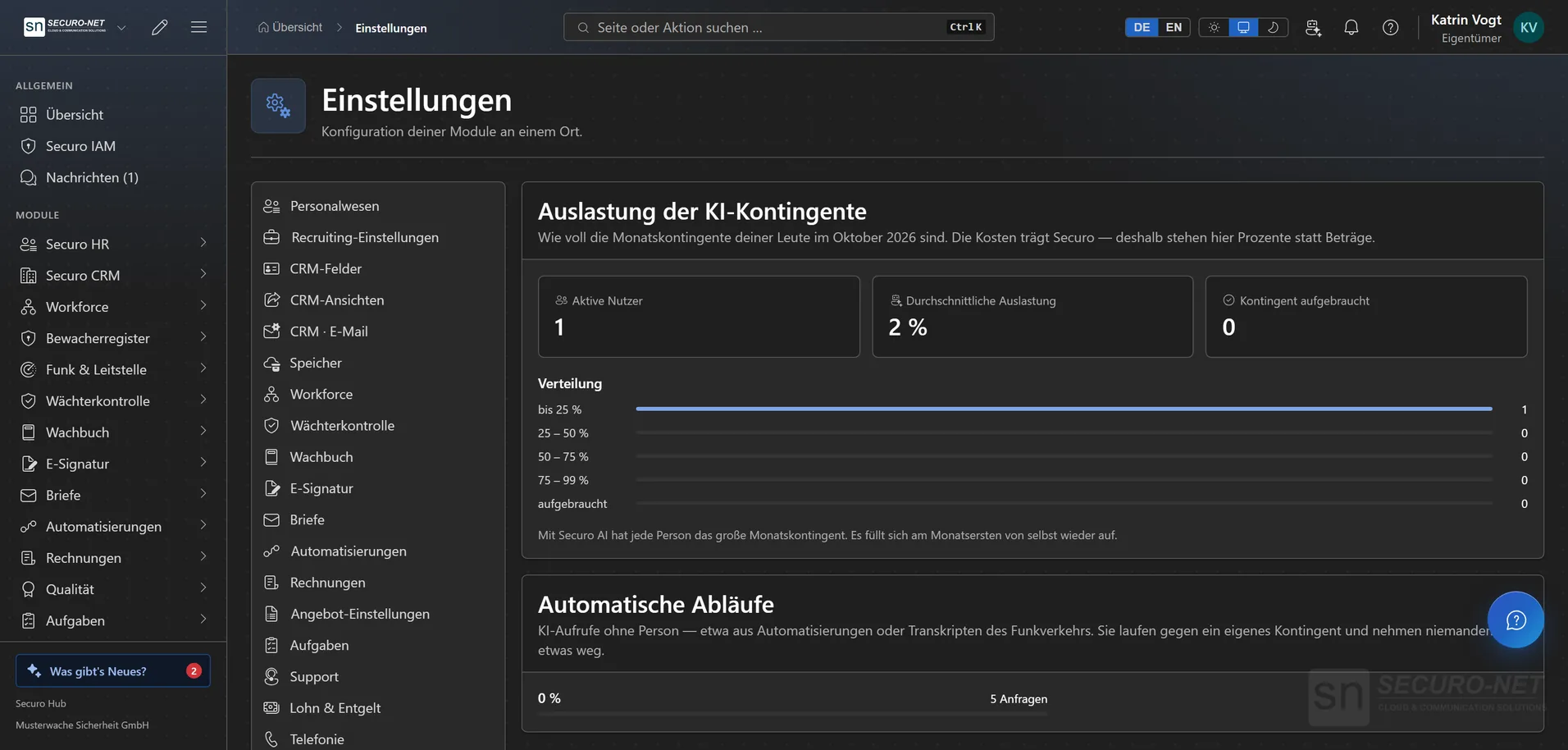
Task: Expand Securo HR in sidebar
Action: pyautogui.click(x=113, y=244)
